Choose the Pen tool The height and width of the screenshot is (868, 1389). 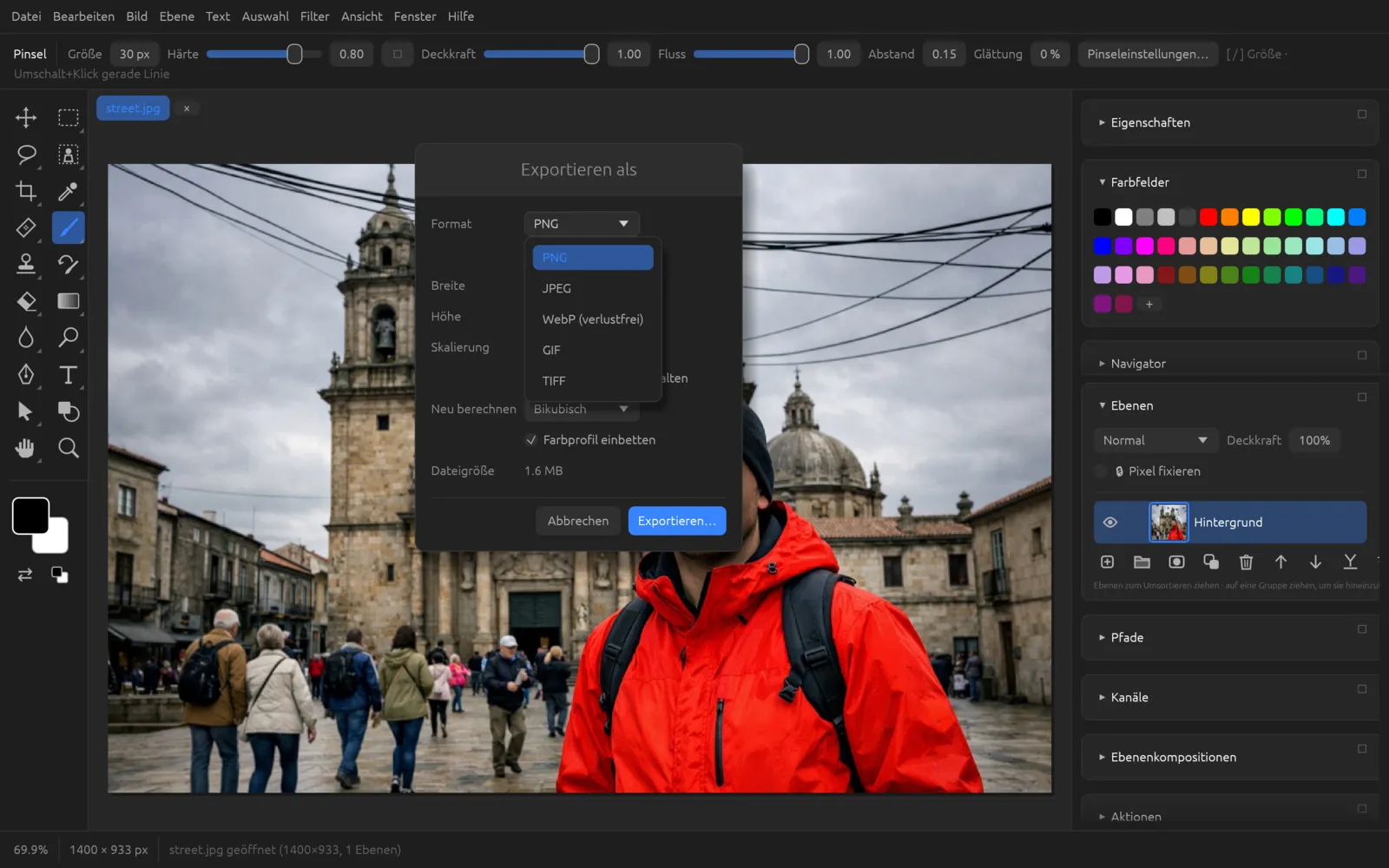point(26,374)
